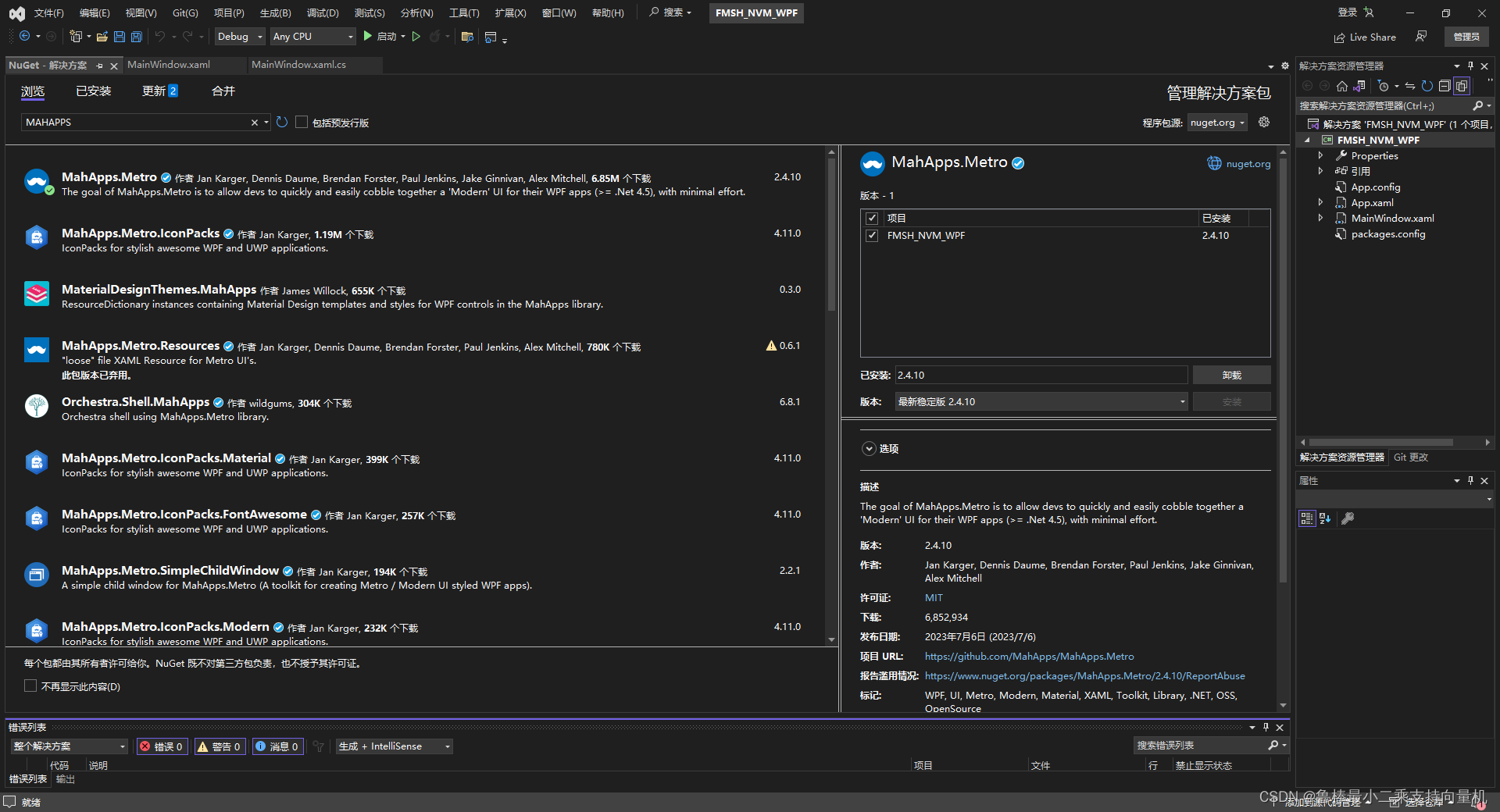The height and width of the screenshot is (812, 1500).
Task: Click the Save icon in toolbar
Action: pos(119,37)
